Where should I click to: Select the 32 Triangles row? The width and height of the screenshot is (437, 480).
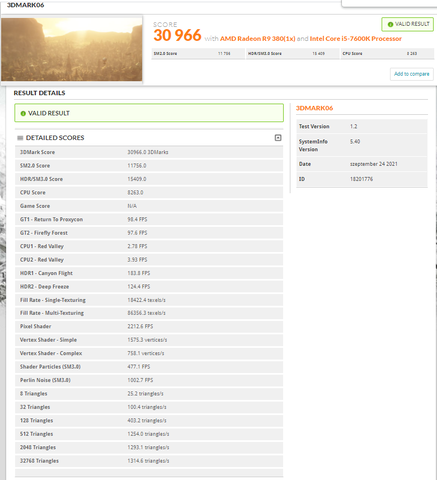point(149,407)
